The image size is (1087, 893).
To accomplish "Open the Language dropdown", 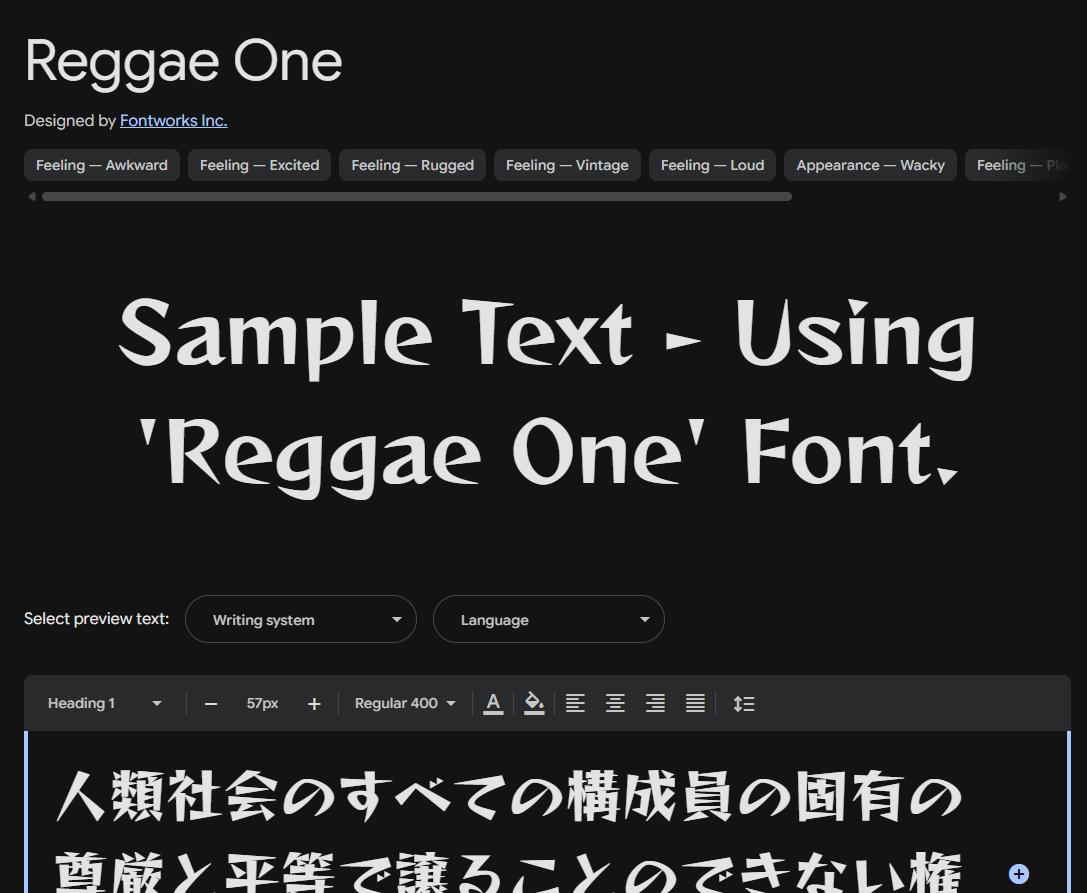I will click(x=548, y=619).
